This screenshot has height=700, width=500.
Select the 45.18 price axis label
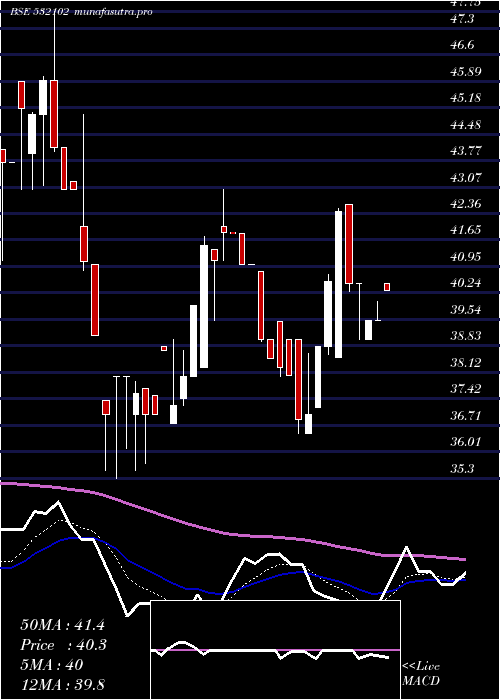point(466,98)
